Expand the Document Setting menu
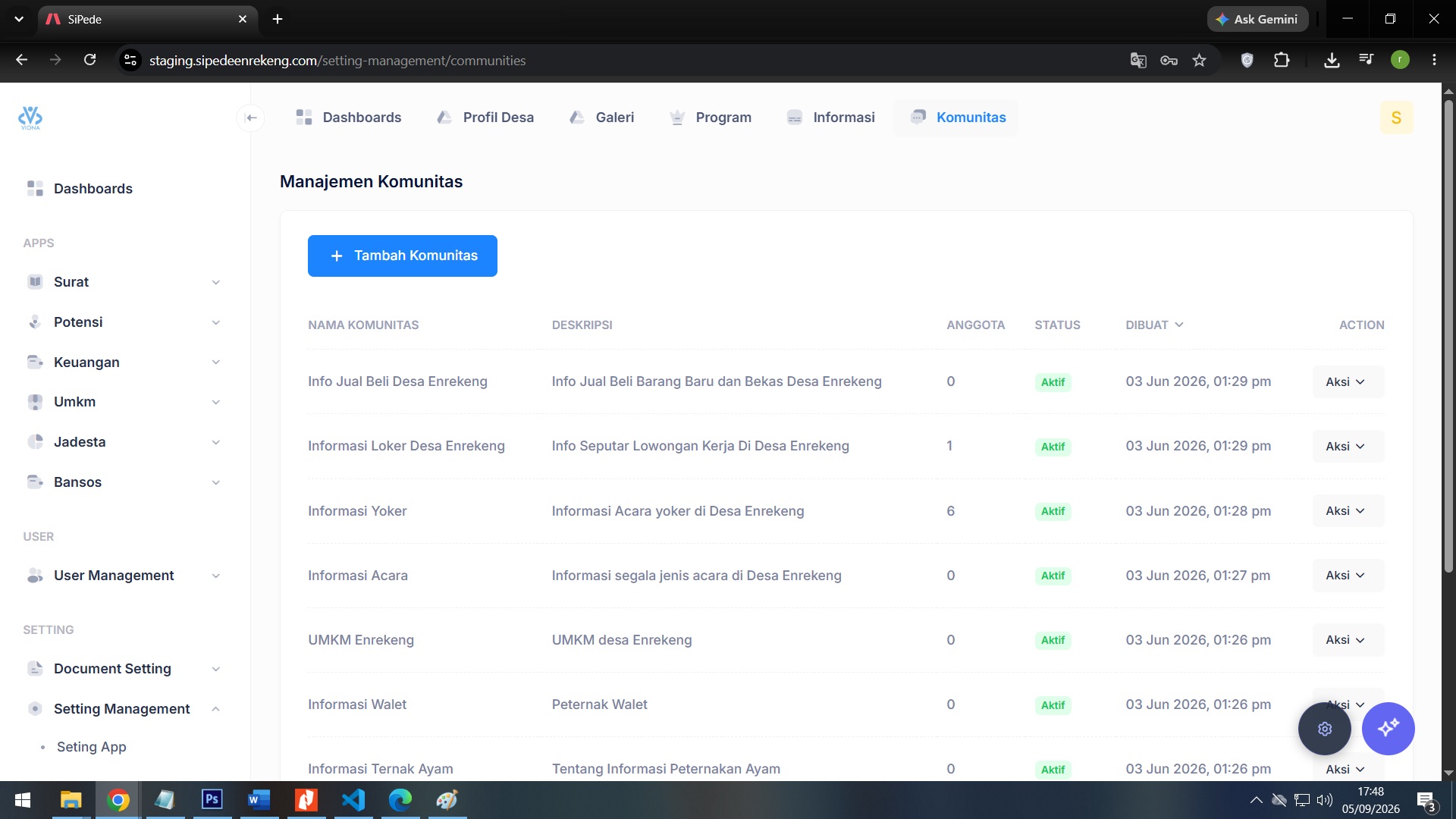 pyautogui.click(x=124, y=669)
